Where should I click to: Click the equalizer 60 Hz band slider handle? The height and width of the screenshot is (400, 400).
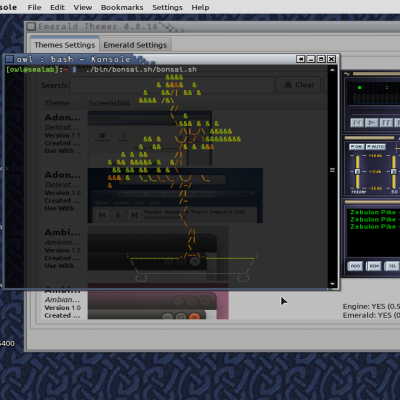[x=394, y=171]
